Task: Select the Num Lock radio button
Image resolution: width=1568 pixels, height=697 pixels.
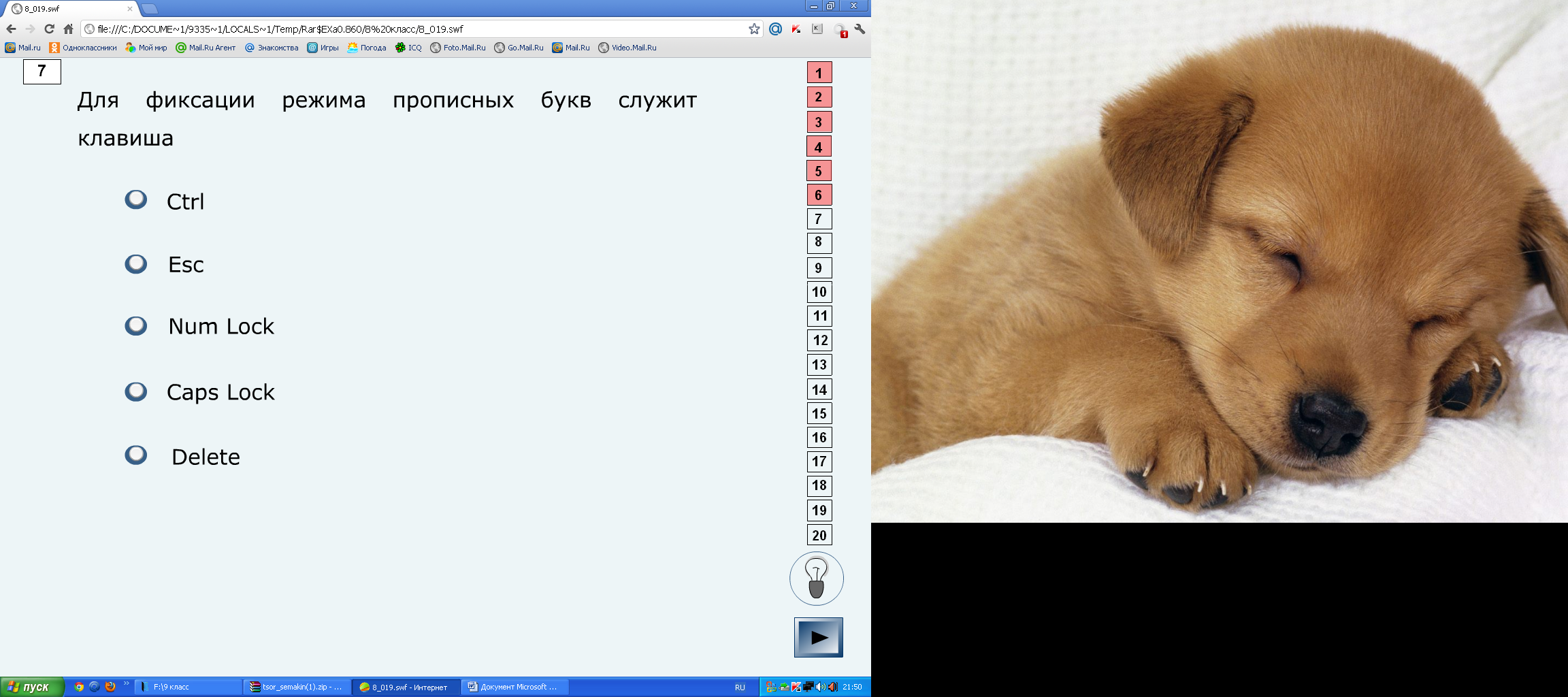Action: [x=136, y=325]
